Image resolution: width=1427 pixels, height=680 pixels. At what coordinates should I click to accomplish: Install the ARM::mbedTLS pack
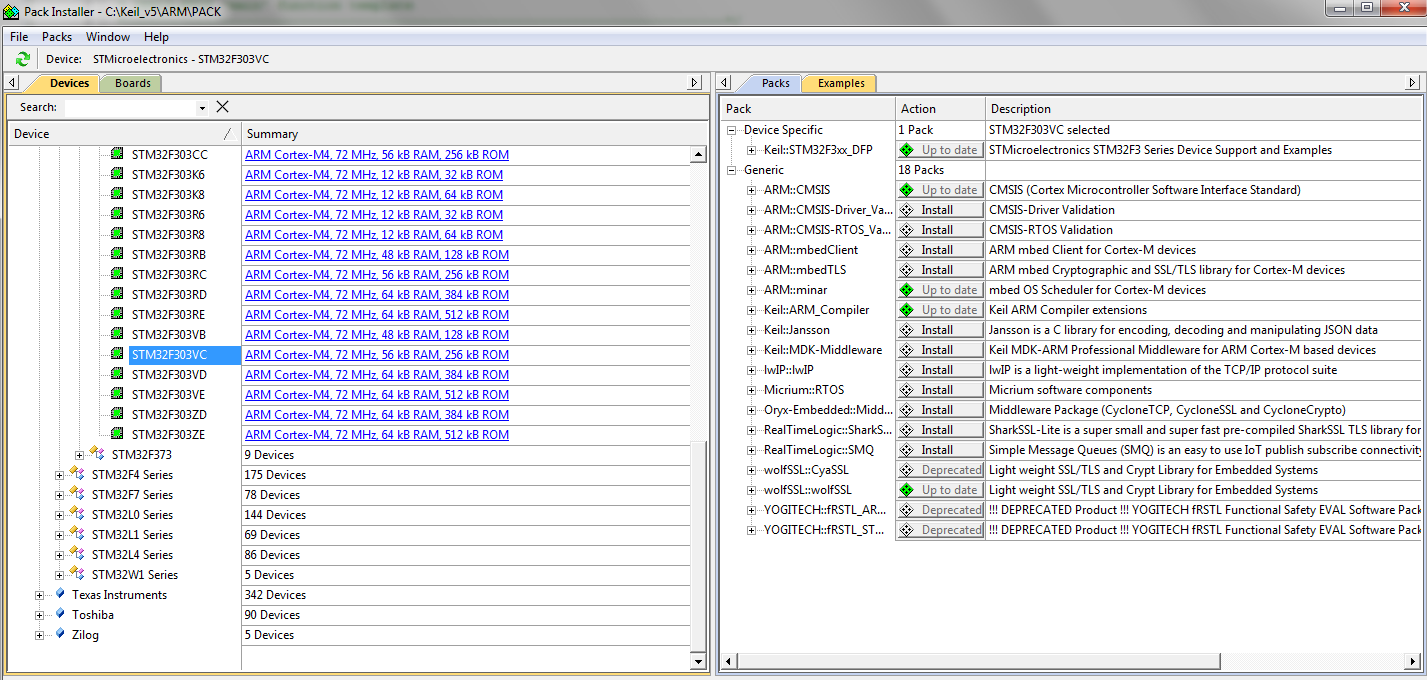point(940,270)
